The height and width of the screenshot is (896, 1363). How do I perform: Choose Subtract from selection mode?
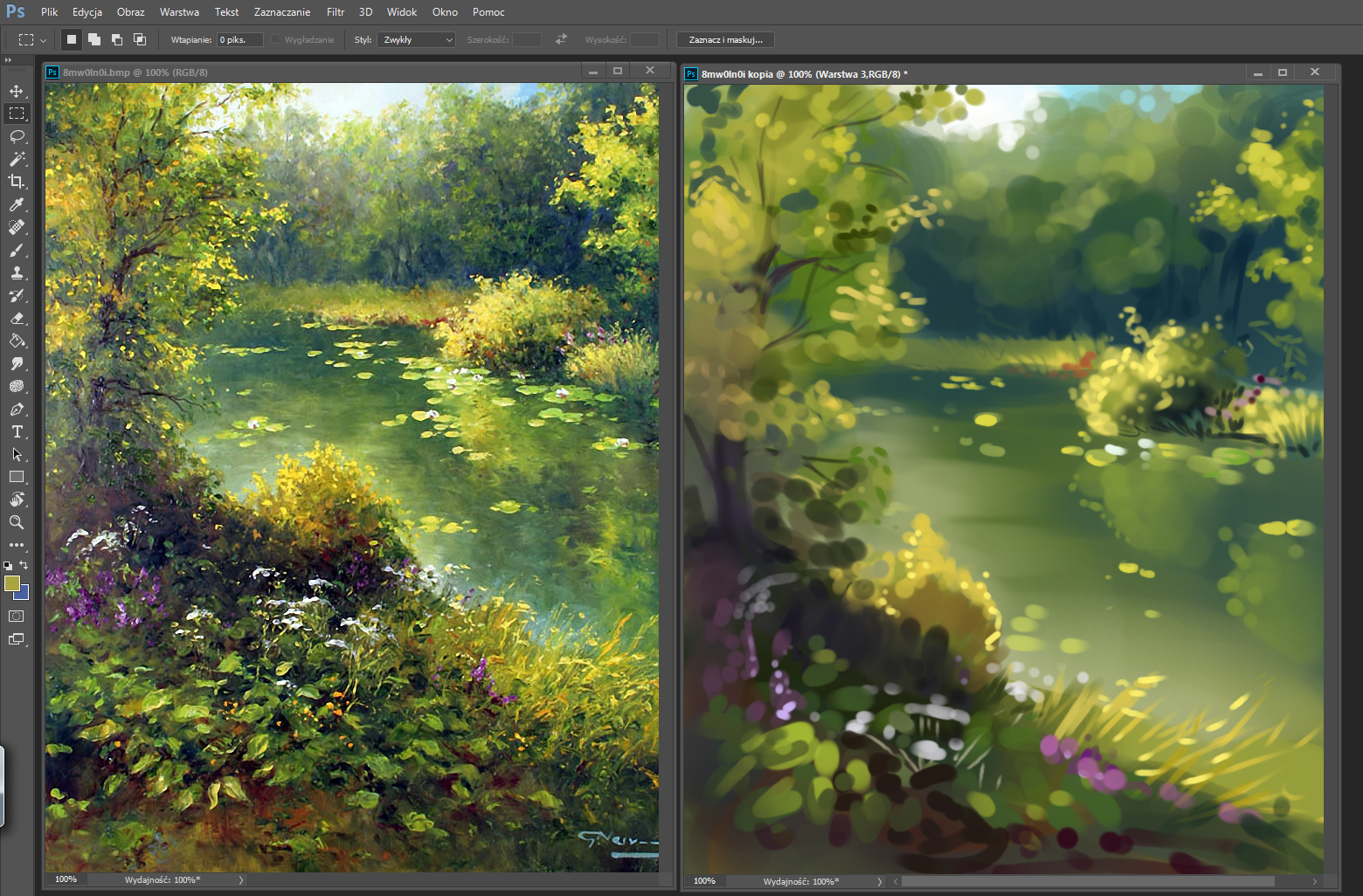click(x=117, y=39)
